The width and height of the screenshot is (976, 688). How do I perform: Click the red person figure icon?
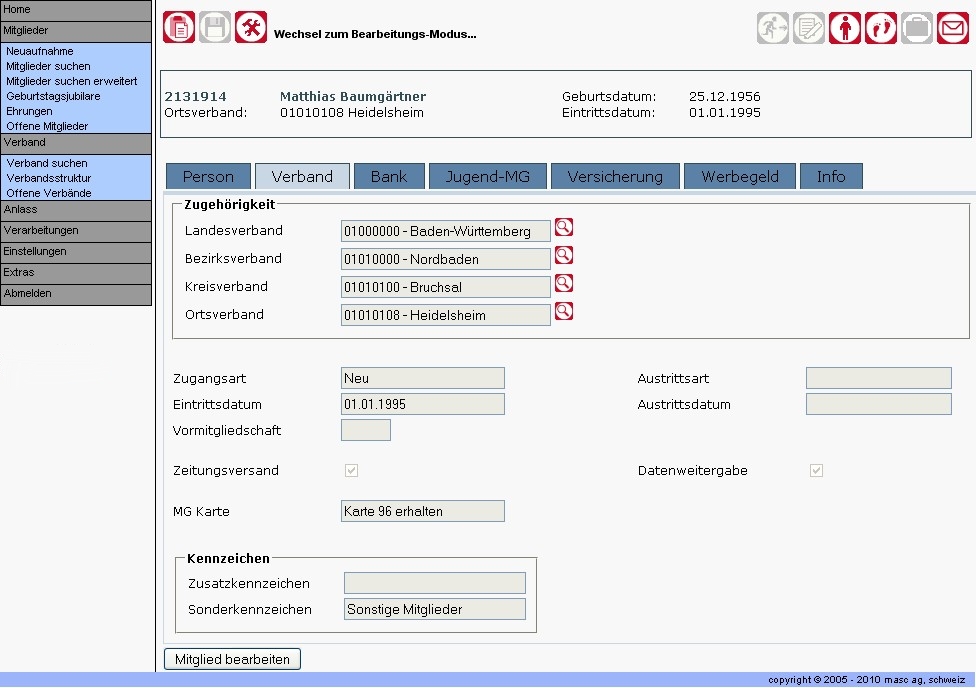[x=845, y=27]
